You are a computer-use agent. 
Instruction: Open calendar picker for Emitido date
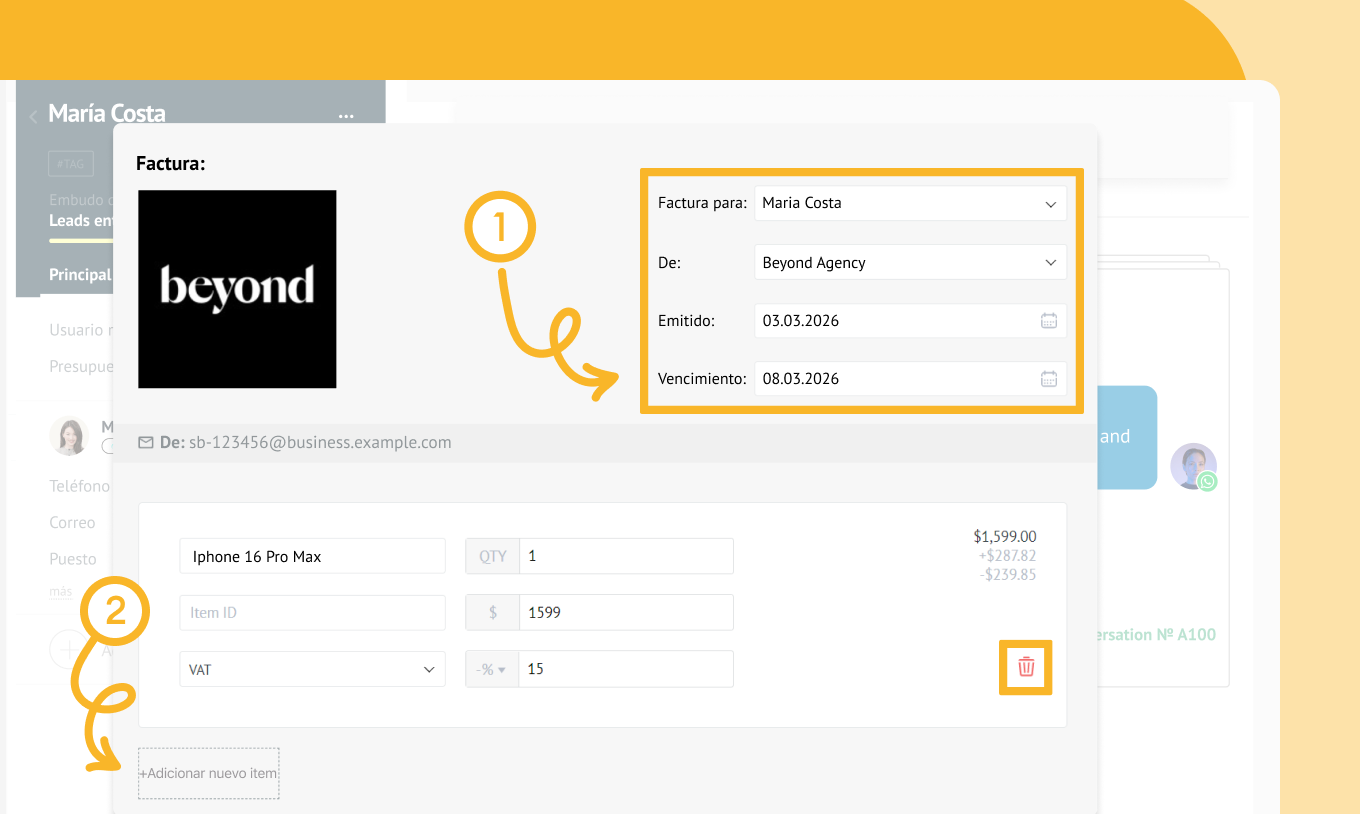click(x=1048, y=321)
